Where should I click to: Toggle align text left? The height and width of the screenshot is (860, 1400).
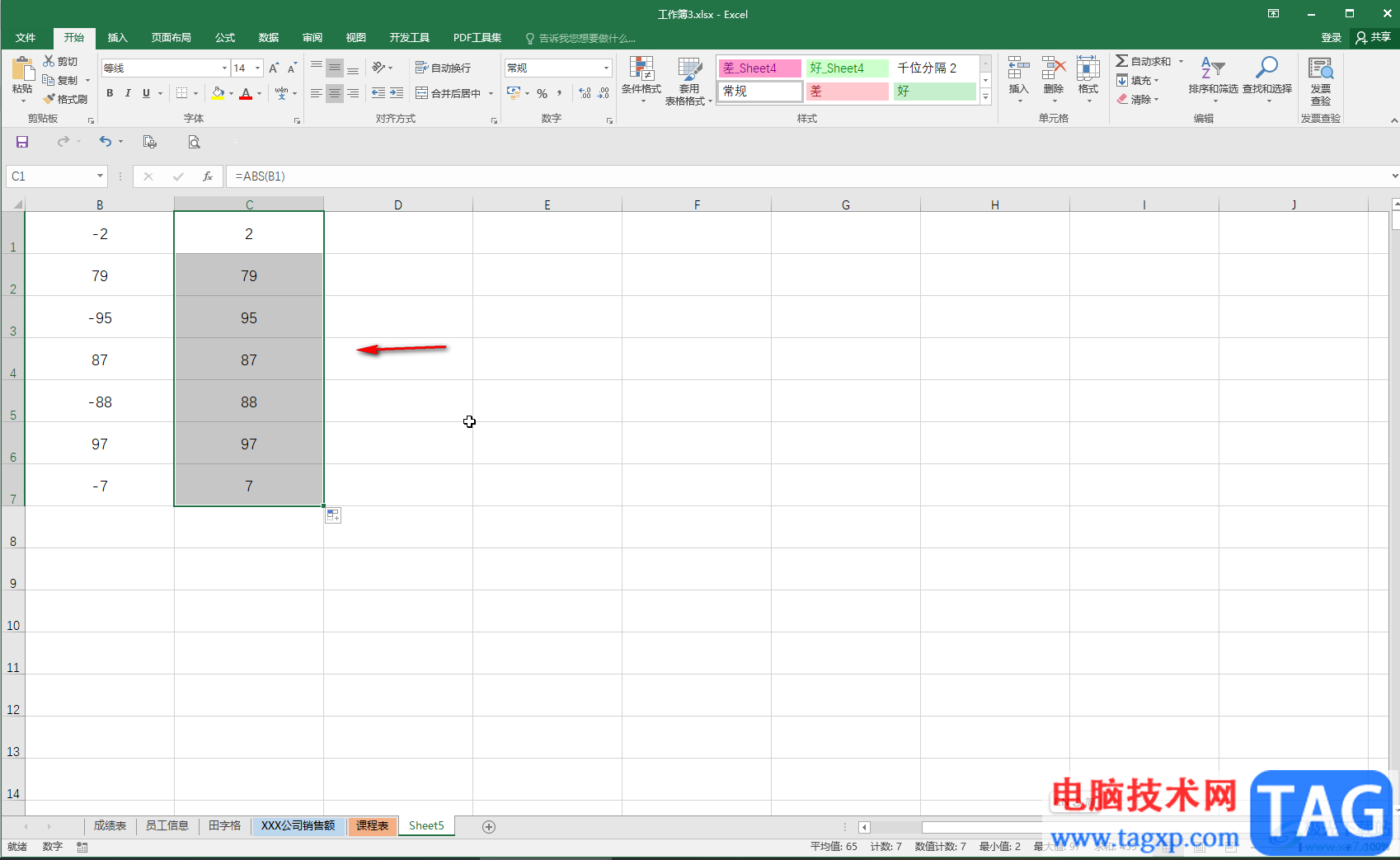[317, 93]
